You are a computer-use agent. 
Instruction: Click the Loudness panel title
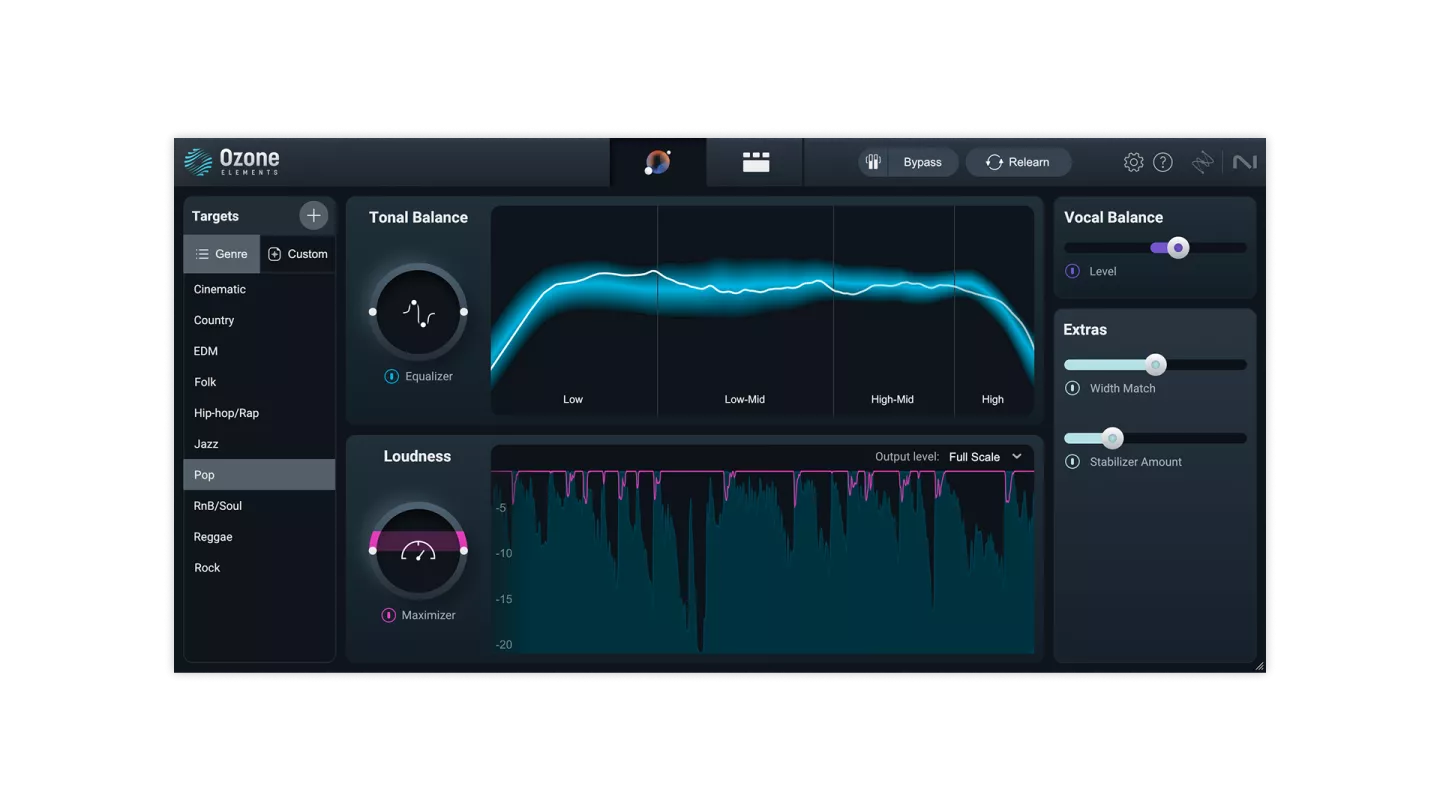tap(417, 456)
